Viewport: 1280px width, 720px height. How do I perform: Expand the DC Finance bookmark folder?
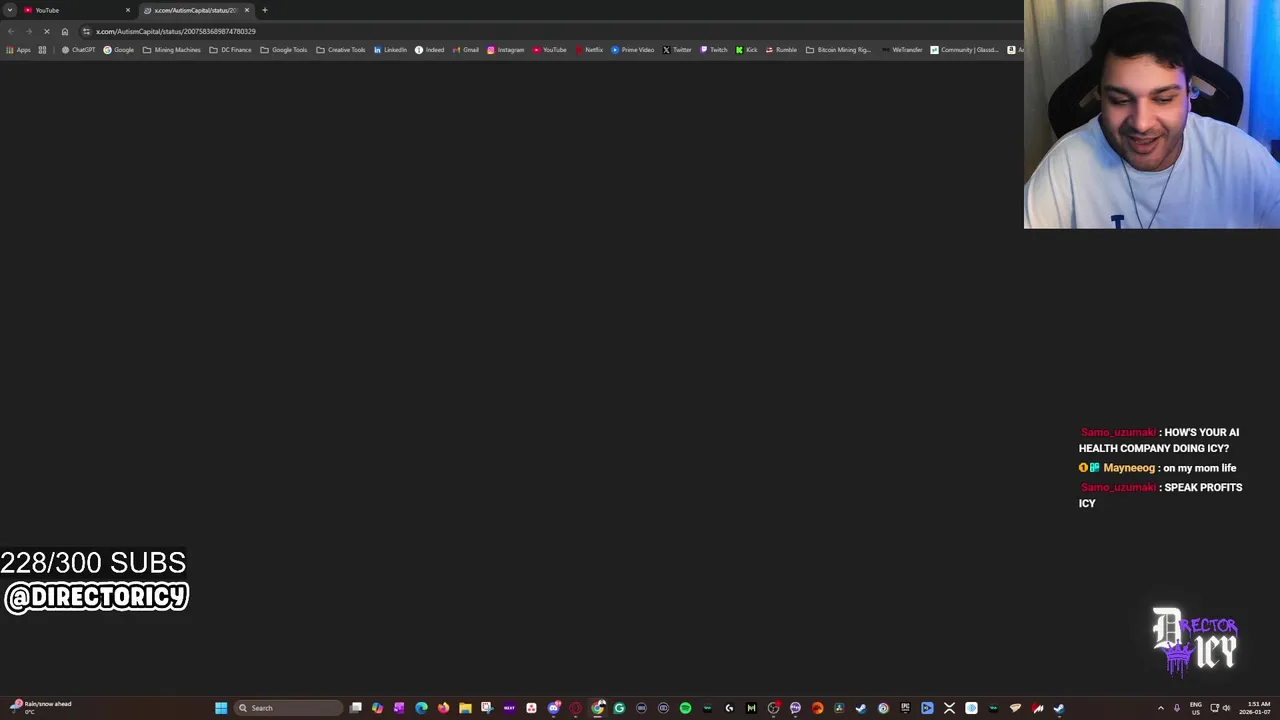pos(230,50)
